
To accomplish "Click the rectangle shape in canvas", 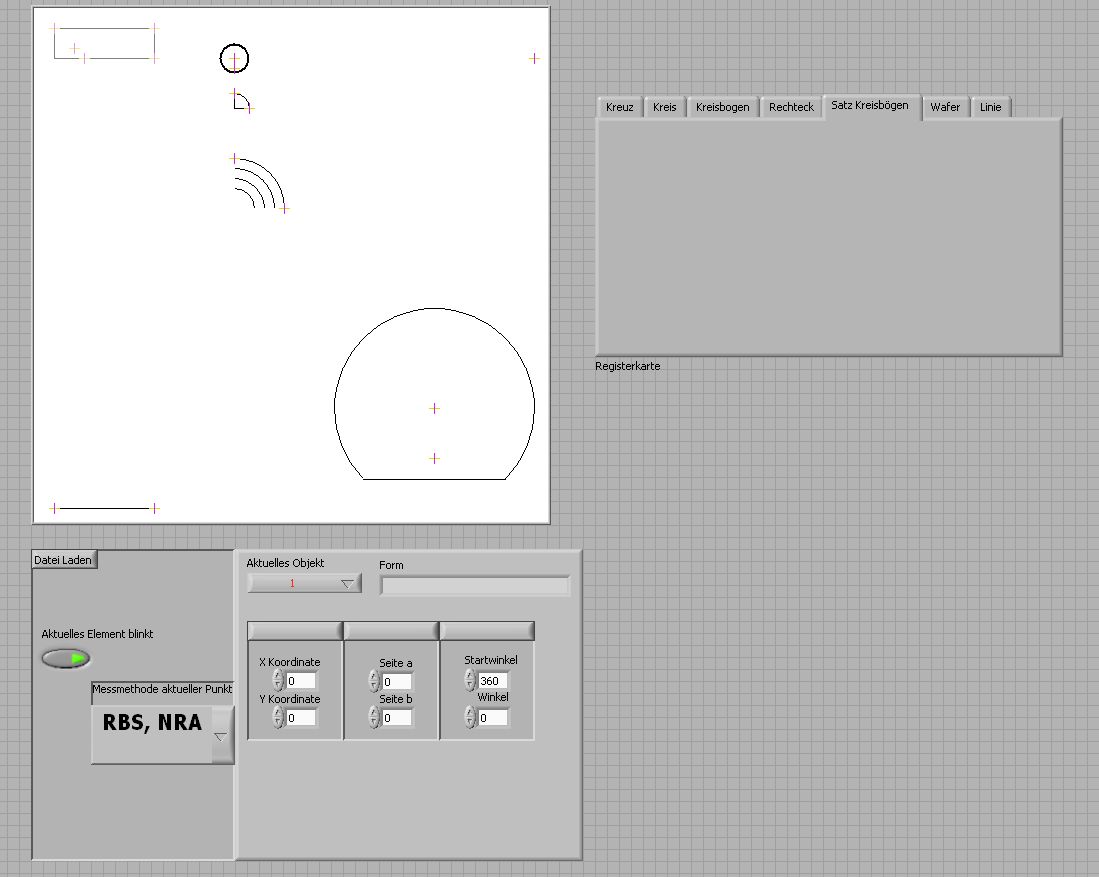I will [104, 43].
